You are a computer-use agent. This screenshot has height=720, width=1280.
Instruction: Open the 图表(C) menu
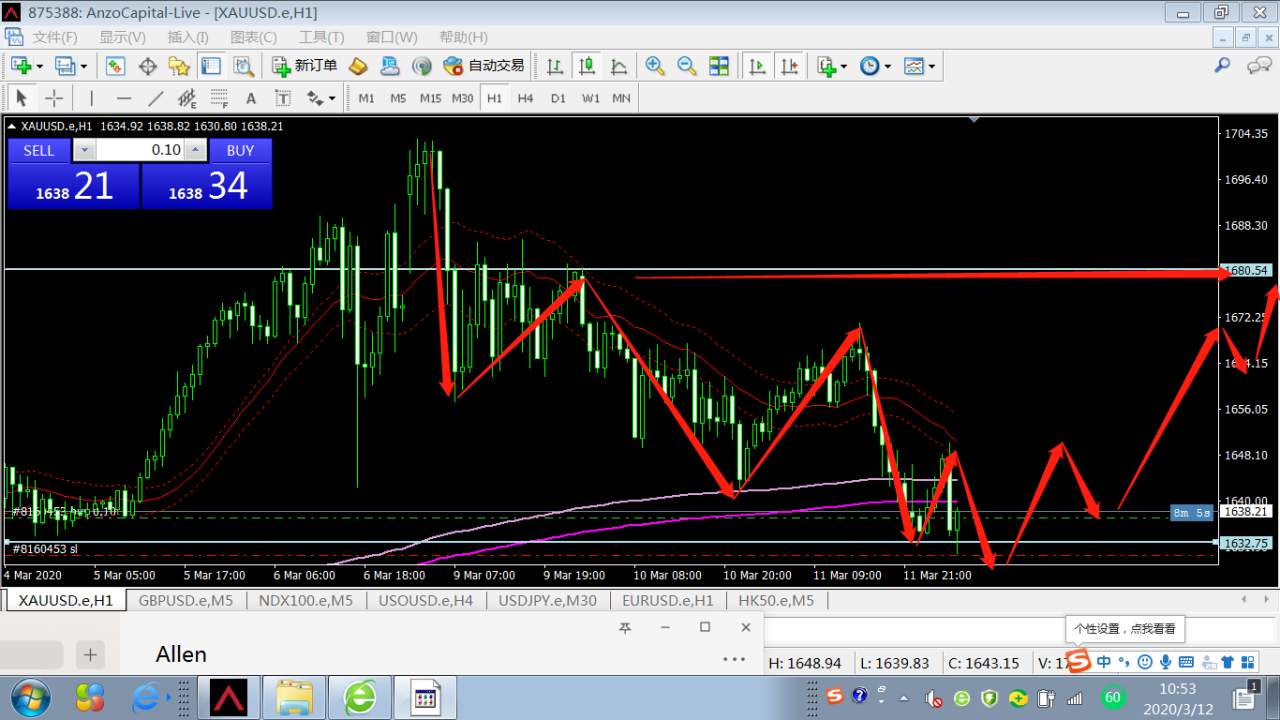pos(253,37)
